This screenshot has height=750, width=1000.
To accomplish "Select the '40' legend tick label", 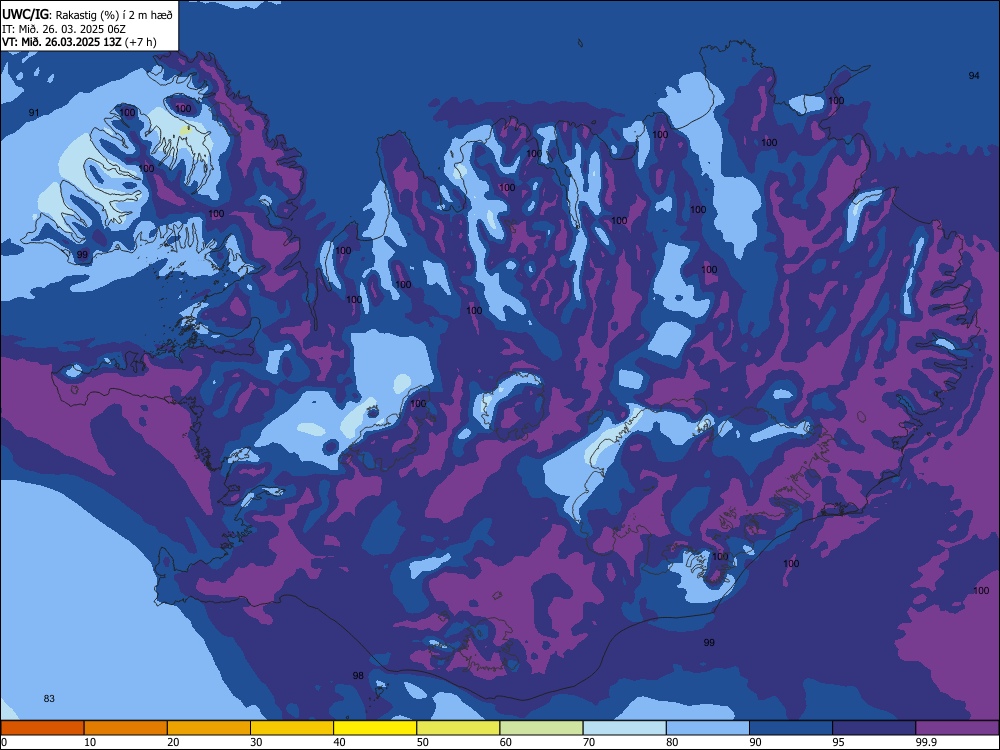I will click(x=339, y=742).
